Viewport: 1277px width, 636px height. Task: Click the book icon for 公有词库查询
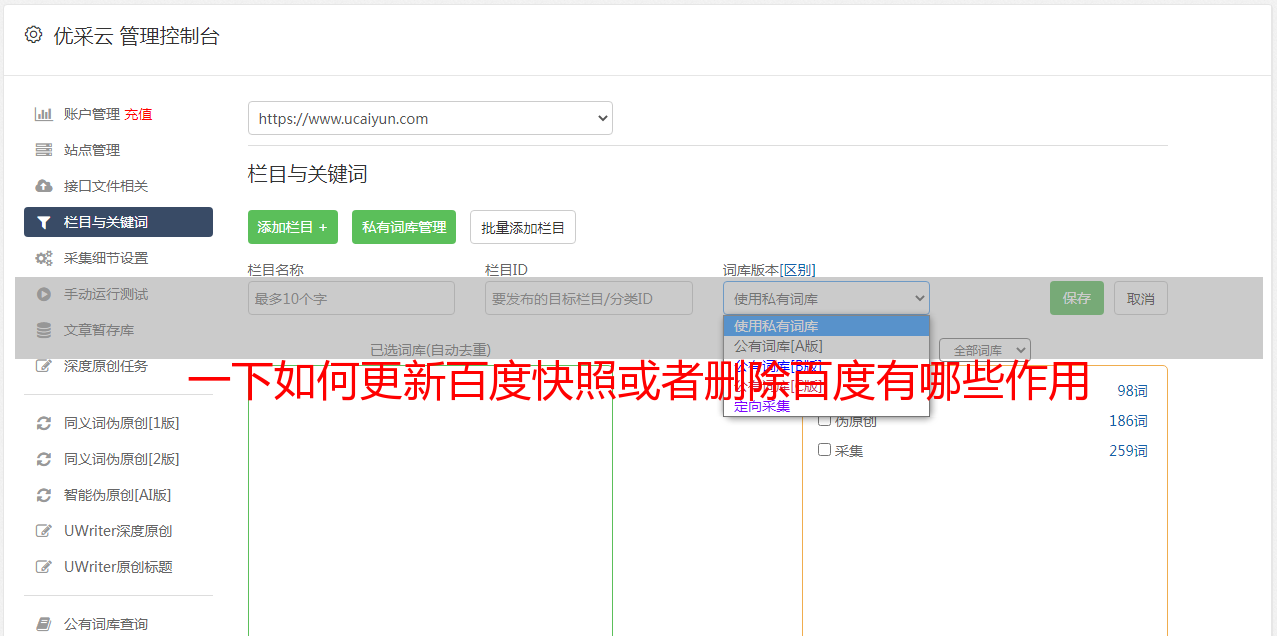pos(43,624)
